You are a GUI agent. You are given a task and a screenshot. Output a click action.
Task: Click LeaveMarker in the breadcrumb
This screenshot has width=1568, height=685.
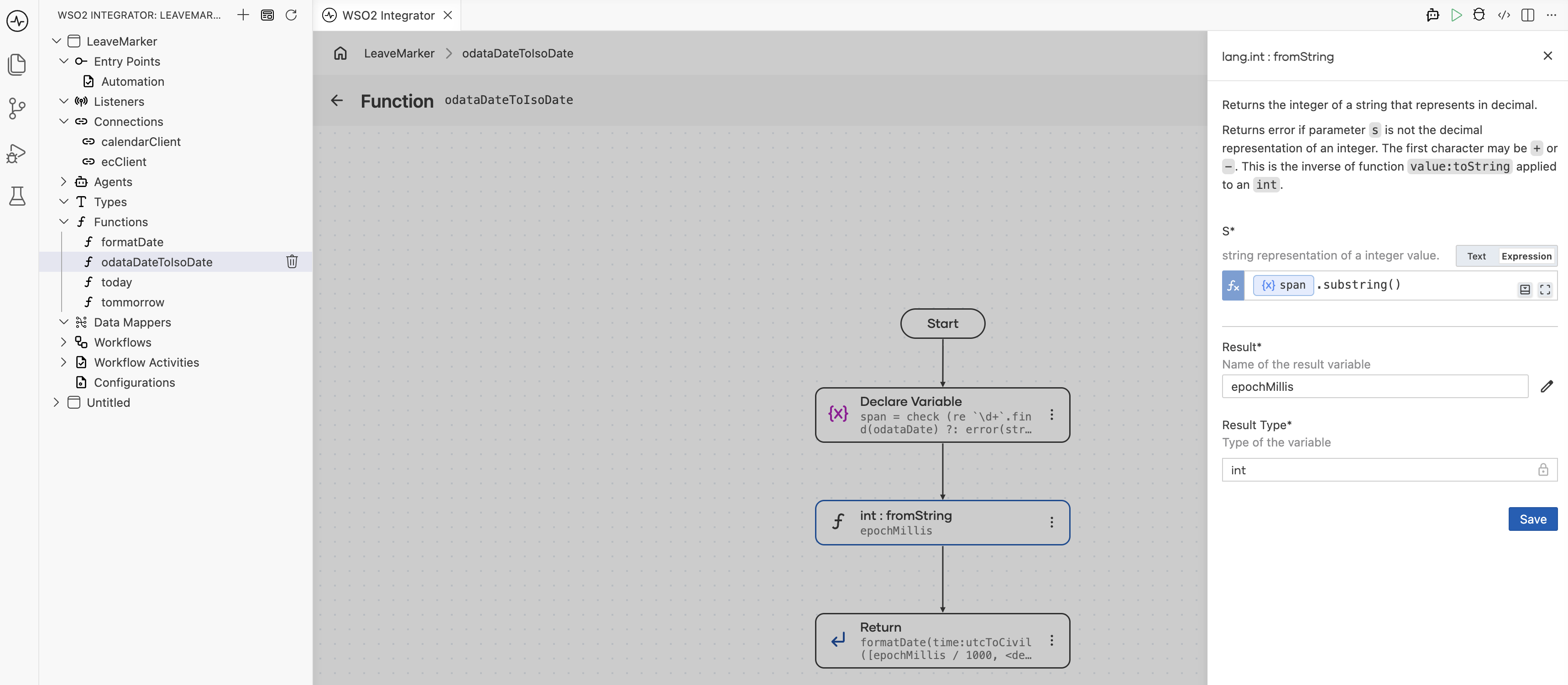pyautogui.click(x=399, y=53)
